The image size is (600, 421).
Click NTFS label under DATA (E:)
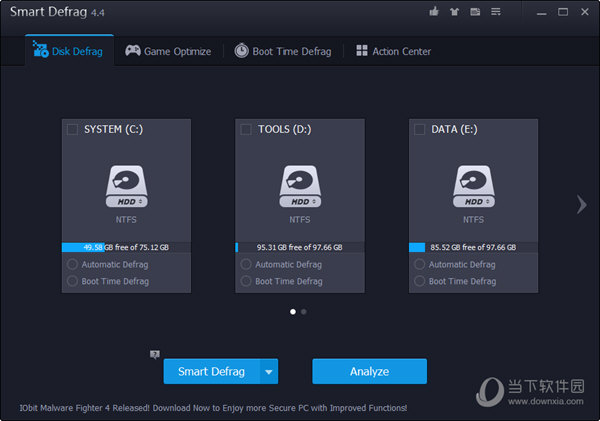[474, 220]
